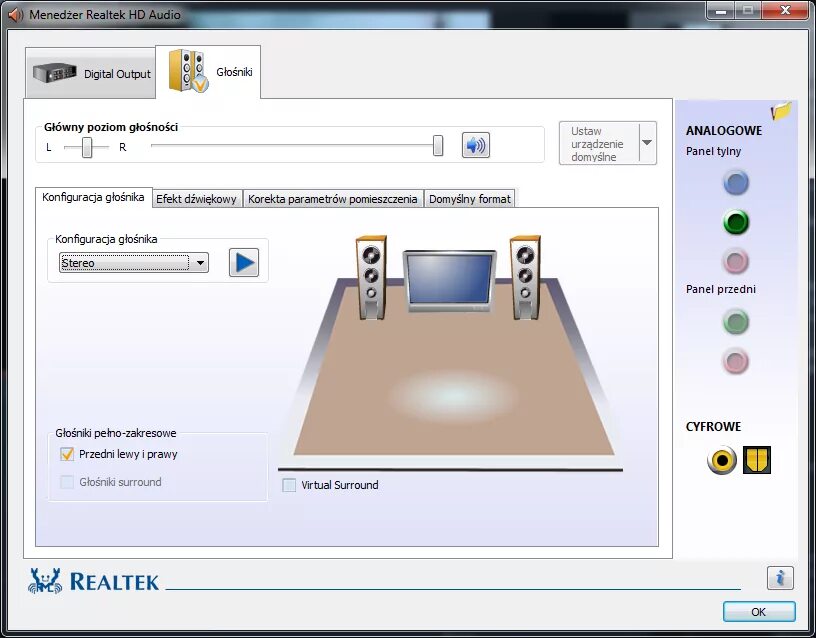This screenshot has height=638, width=816.
Task: Click the pink rear panel jack
Action: [x=736, y=261]
